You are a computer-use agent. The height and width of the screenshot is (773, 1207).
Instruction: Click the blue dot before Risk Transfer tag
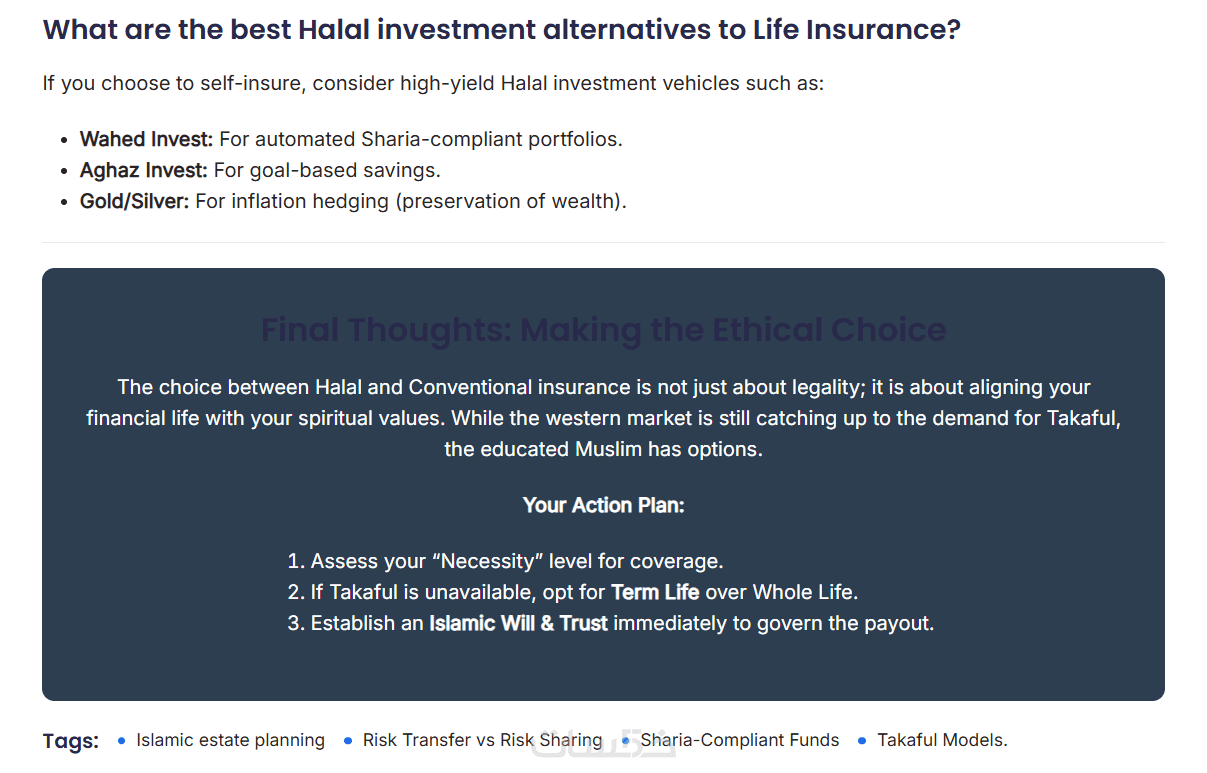tap(348, 741)
